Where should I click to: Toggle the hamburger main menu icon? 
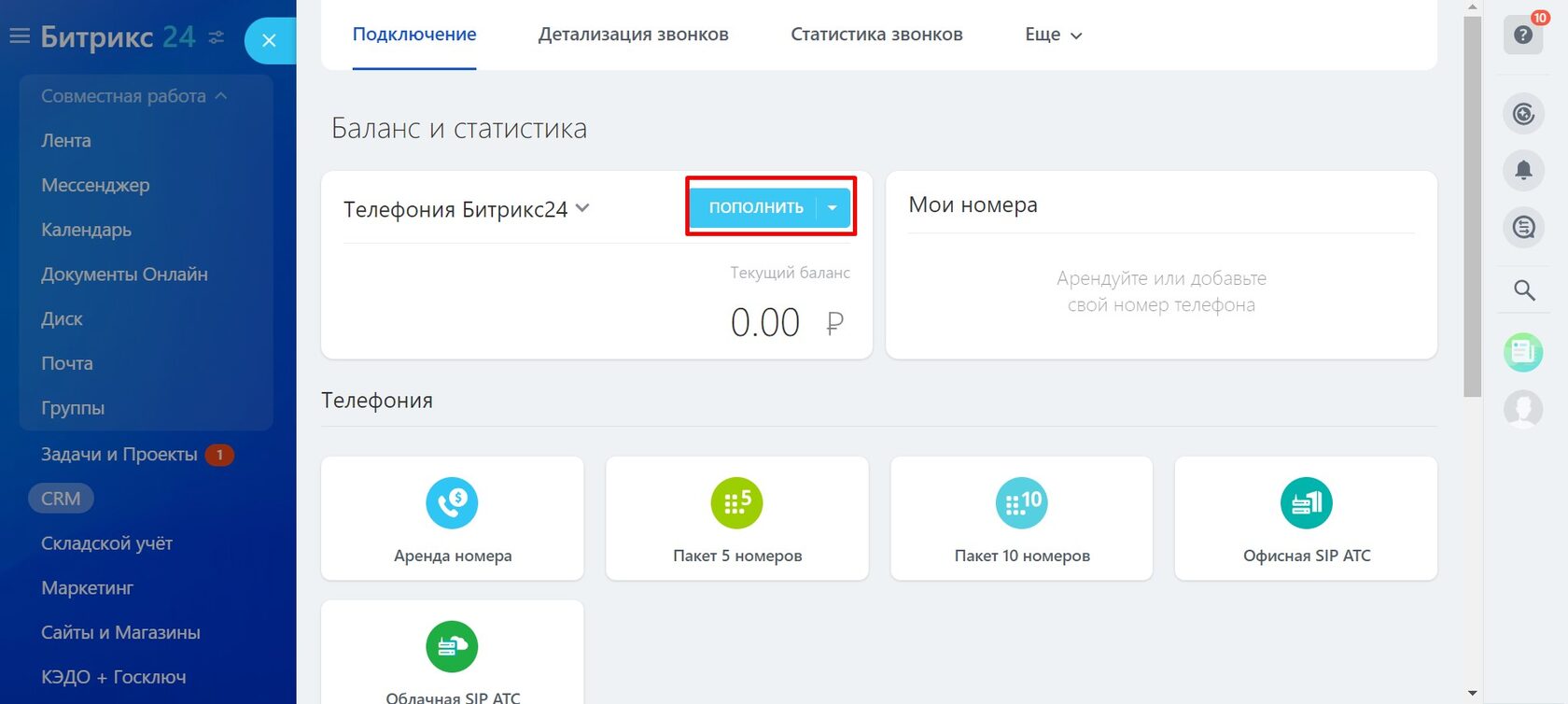click(20, 36)
